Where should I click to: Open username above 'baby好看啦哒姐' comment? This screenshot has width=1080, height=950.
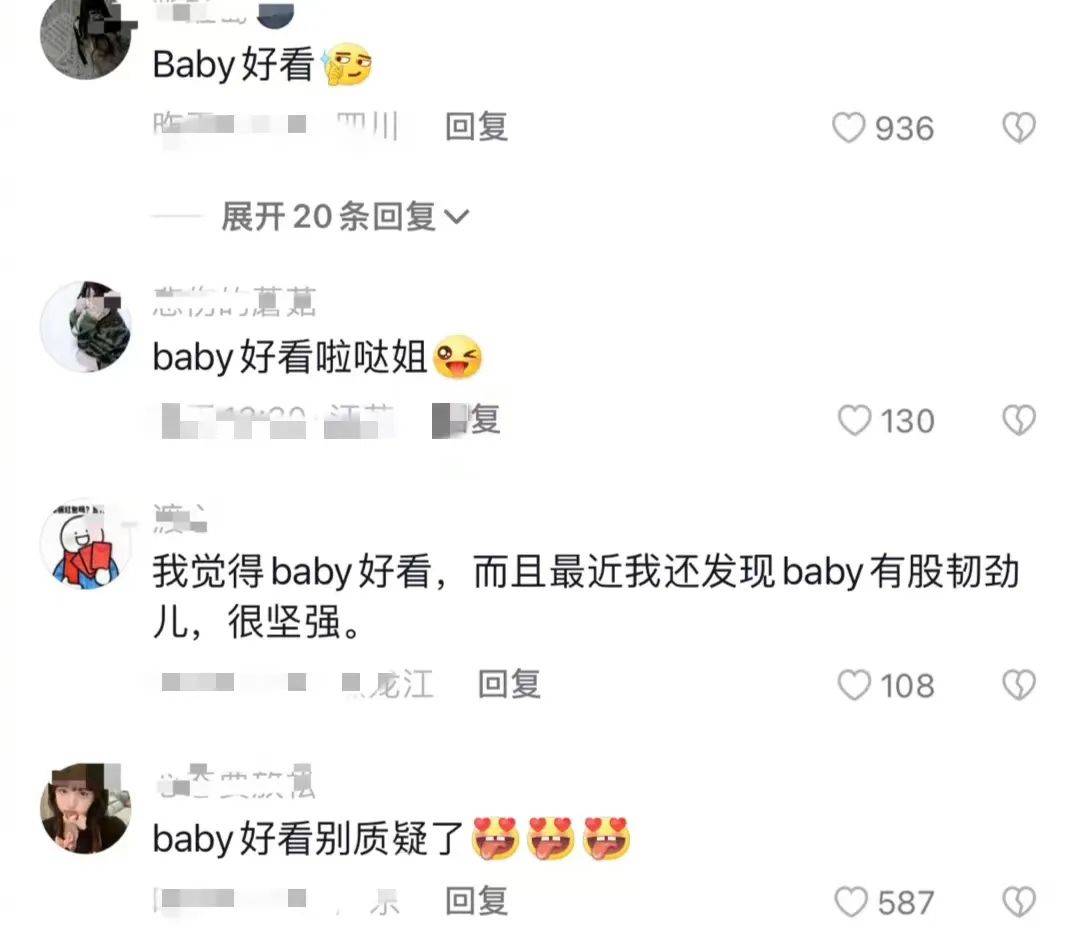click(234, 301)
